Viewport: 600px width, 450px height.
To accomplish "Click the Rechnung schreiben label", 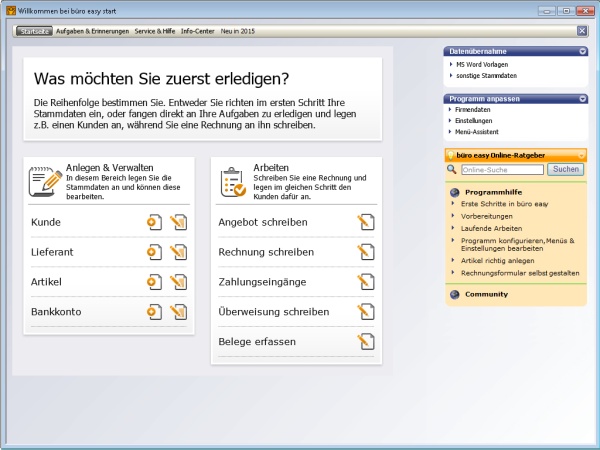I will click(x=266, y=252).
